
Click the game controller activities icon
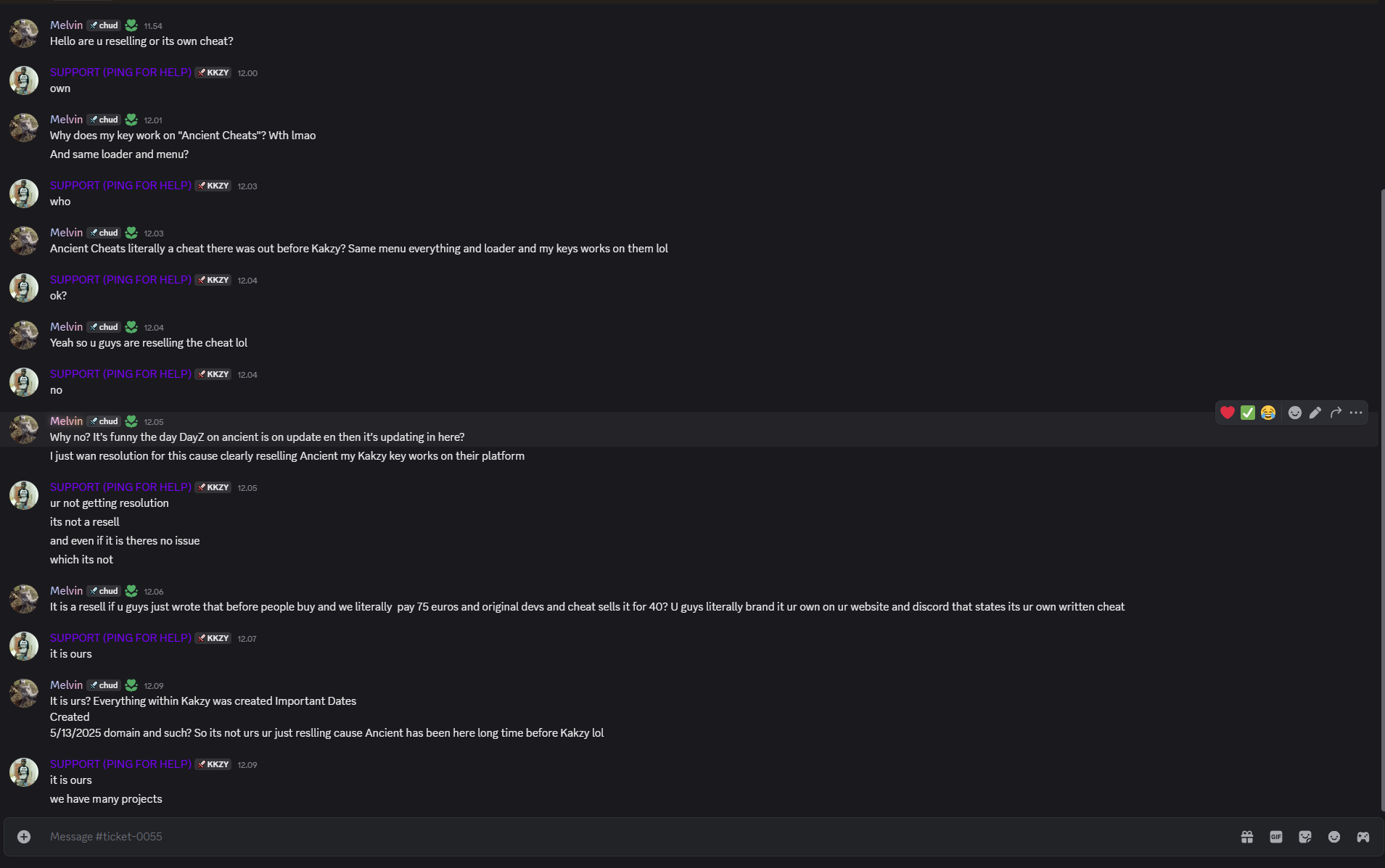coord(1363,837)
